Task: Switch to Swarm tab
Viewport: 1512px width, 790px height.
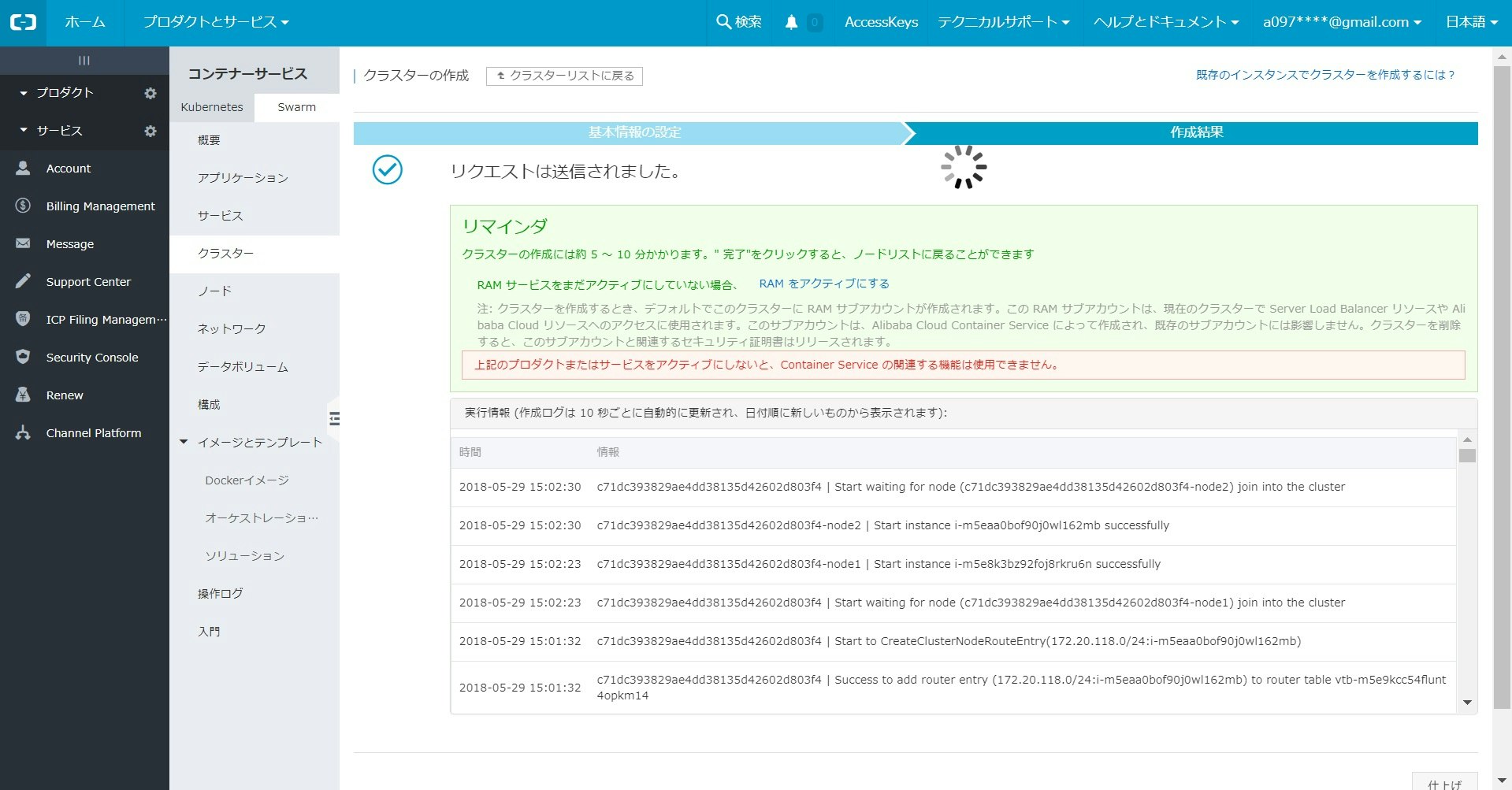Action: tap(297, 107)
